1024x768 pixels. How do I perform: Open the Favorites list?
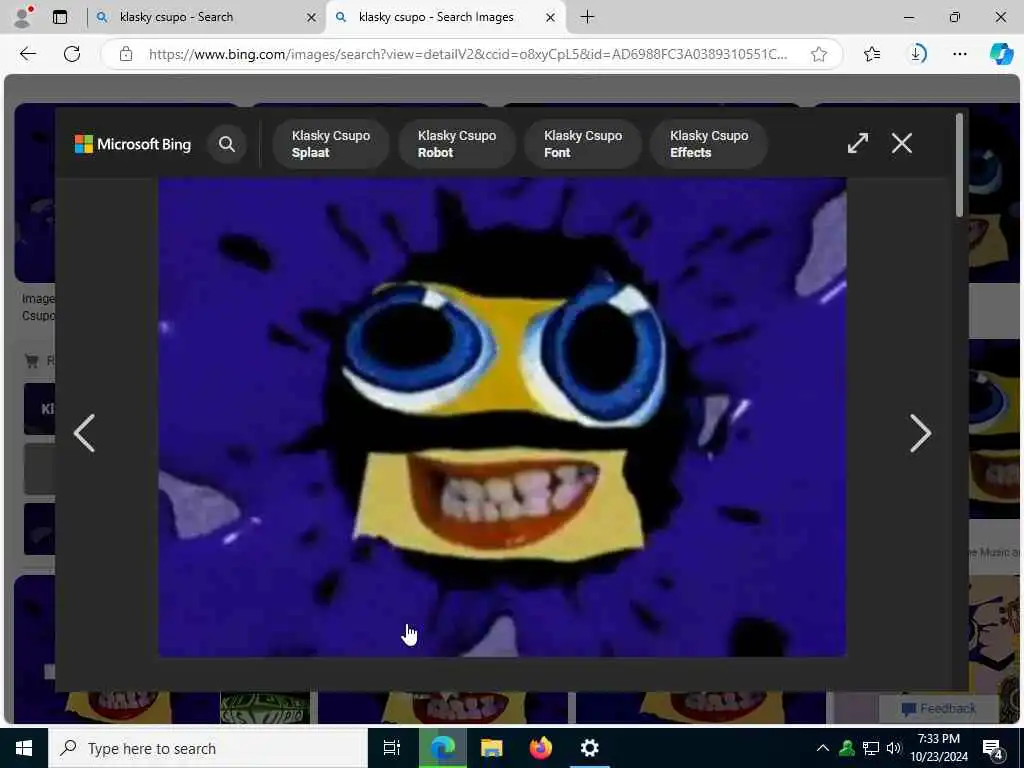click(x=872, y=54)
